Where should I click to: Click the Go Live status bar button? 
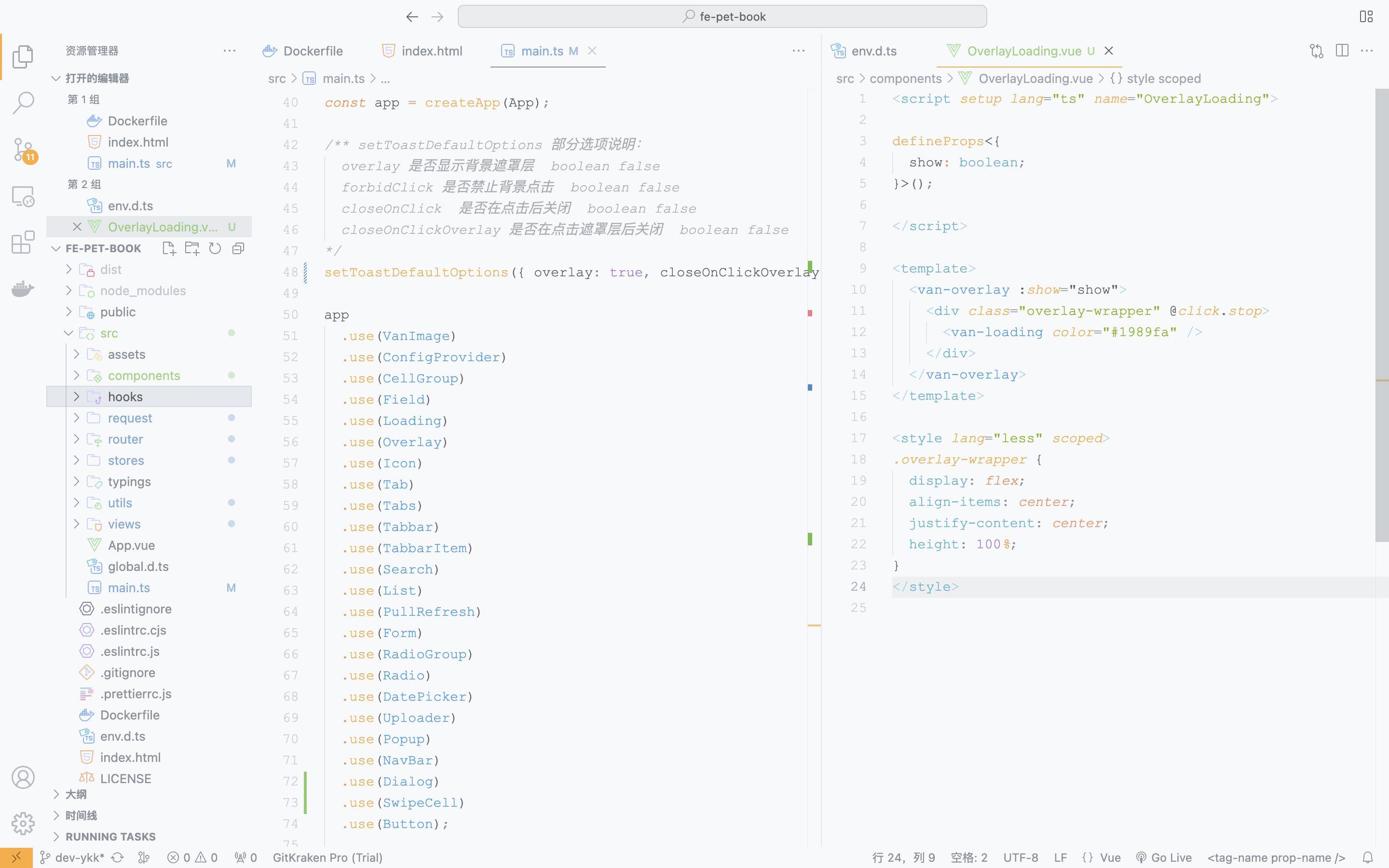click(1163, 857)
